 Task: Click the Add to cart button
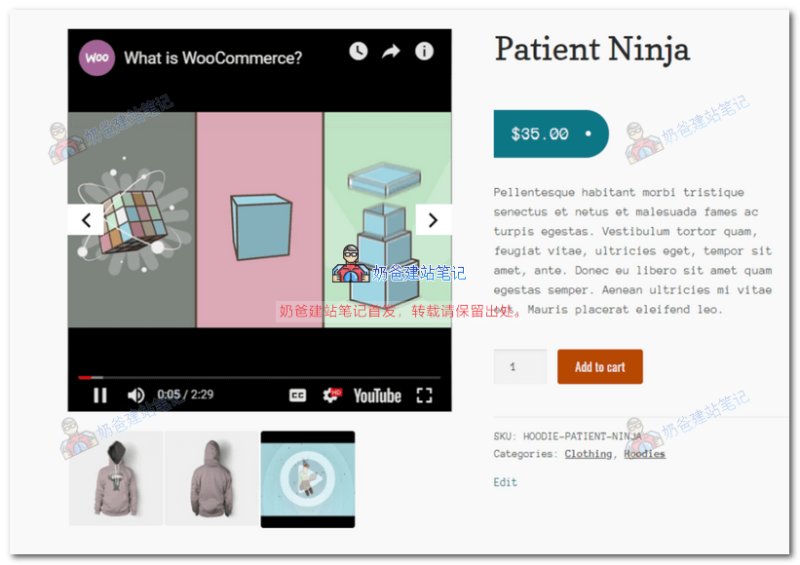(x=600, y=366)
